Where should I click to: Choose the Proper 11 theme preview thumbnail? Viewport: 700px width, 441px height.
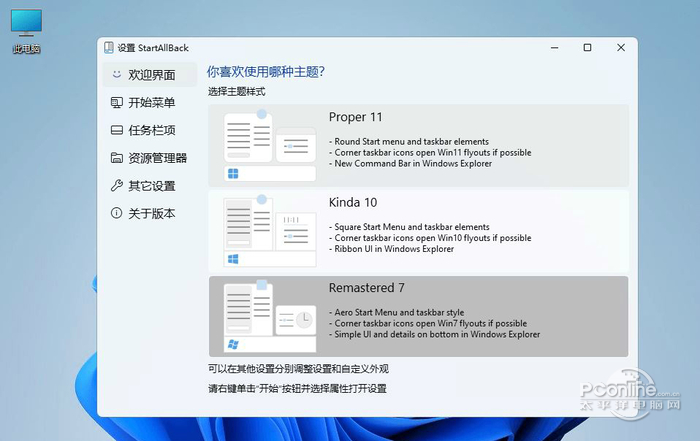pos(270,146)
